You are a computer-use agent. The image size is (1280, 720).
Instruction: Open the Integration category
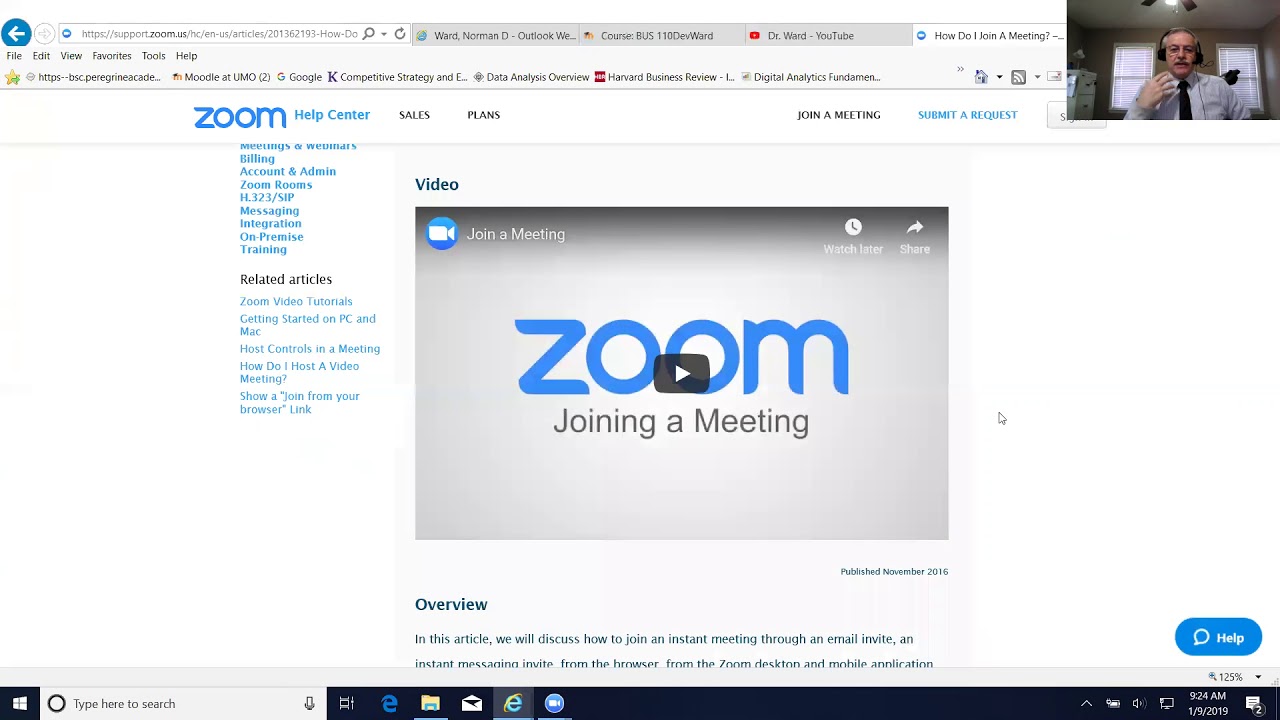click(x=270, y=224)
